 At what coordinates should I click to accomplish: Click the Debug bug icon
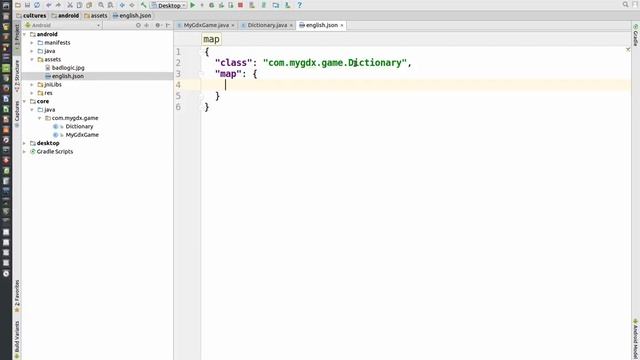[x=211, y=5]
